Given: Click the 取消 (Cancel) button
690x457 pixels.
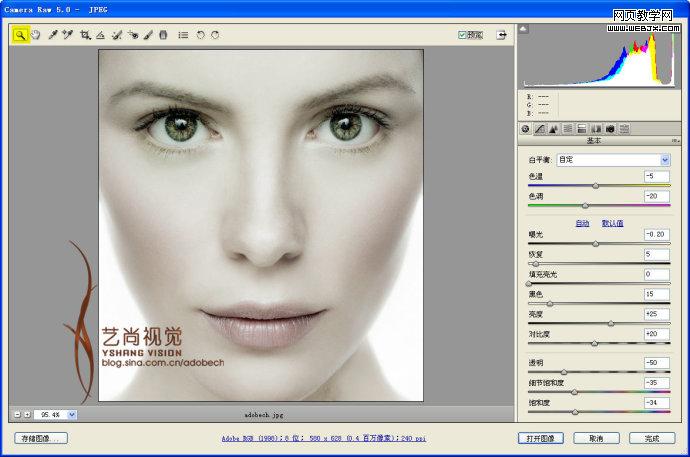Looking at the screenshot, I should [x=596, y=439].
